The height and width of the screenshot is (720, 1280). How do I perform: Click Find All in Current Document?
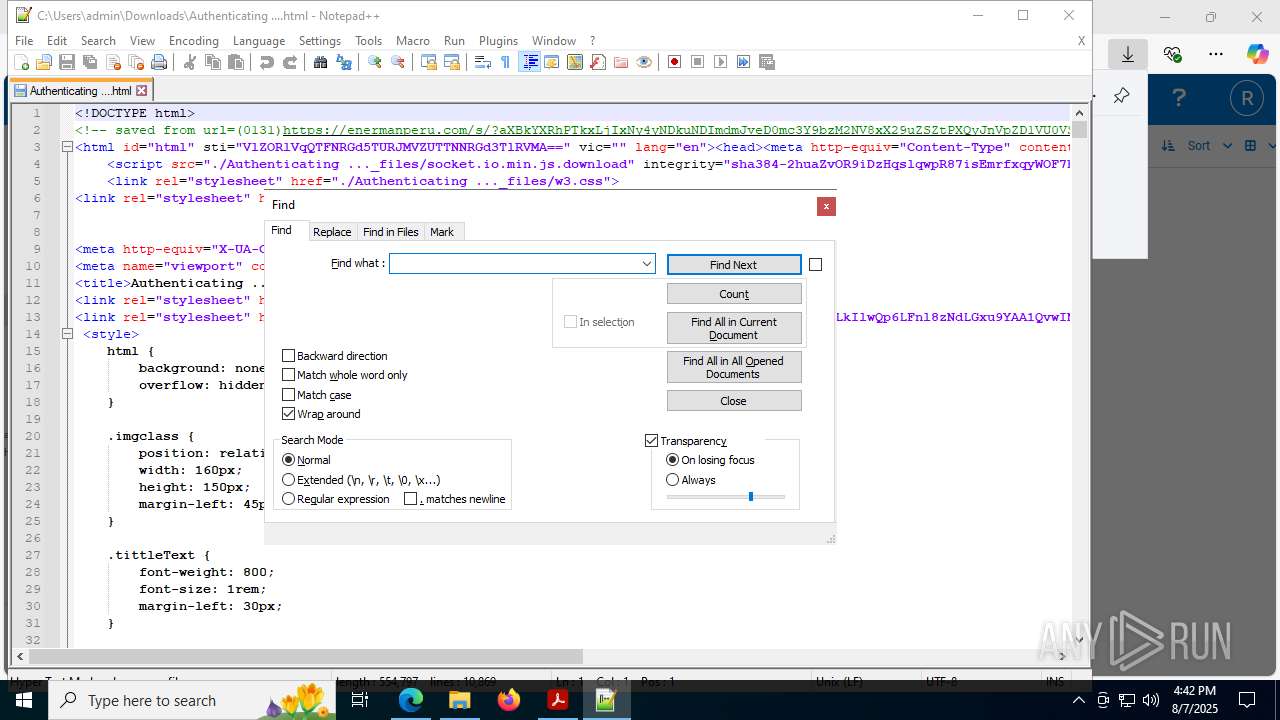click(x=734, y=328)
